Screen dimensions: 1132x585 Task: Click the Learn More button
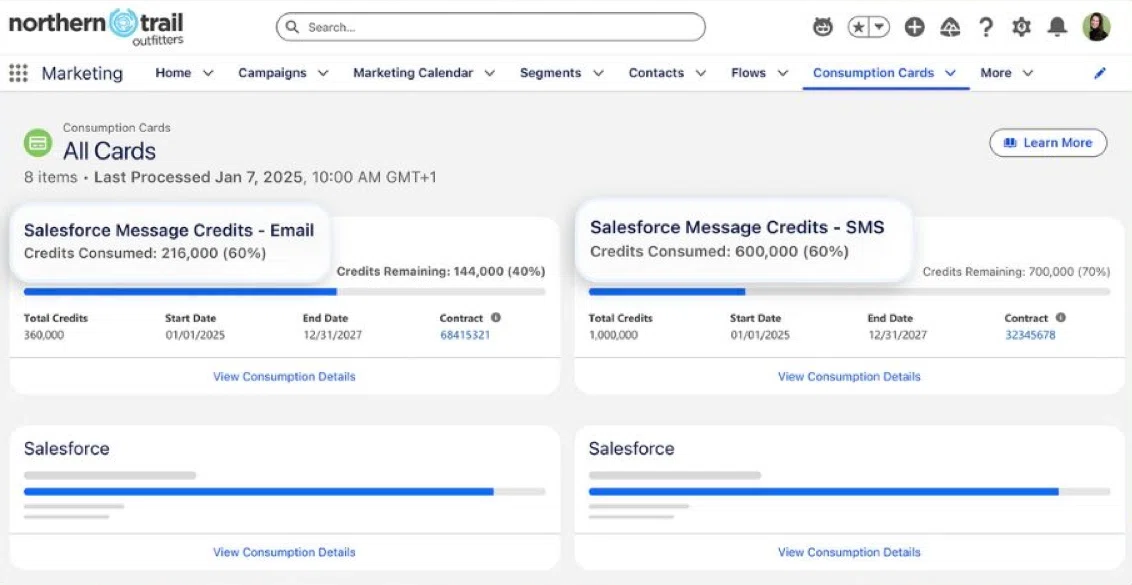pyautogui.click(x=1048, y=143)
